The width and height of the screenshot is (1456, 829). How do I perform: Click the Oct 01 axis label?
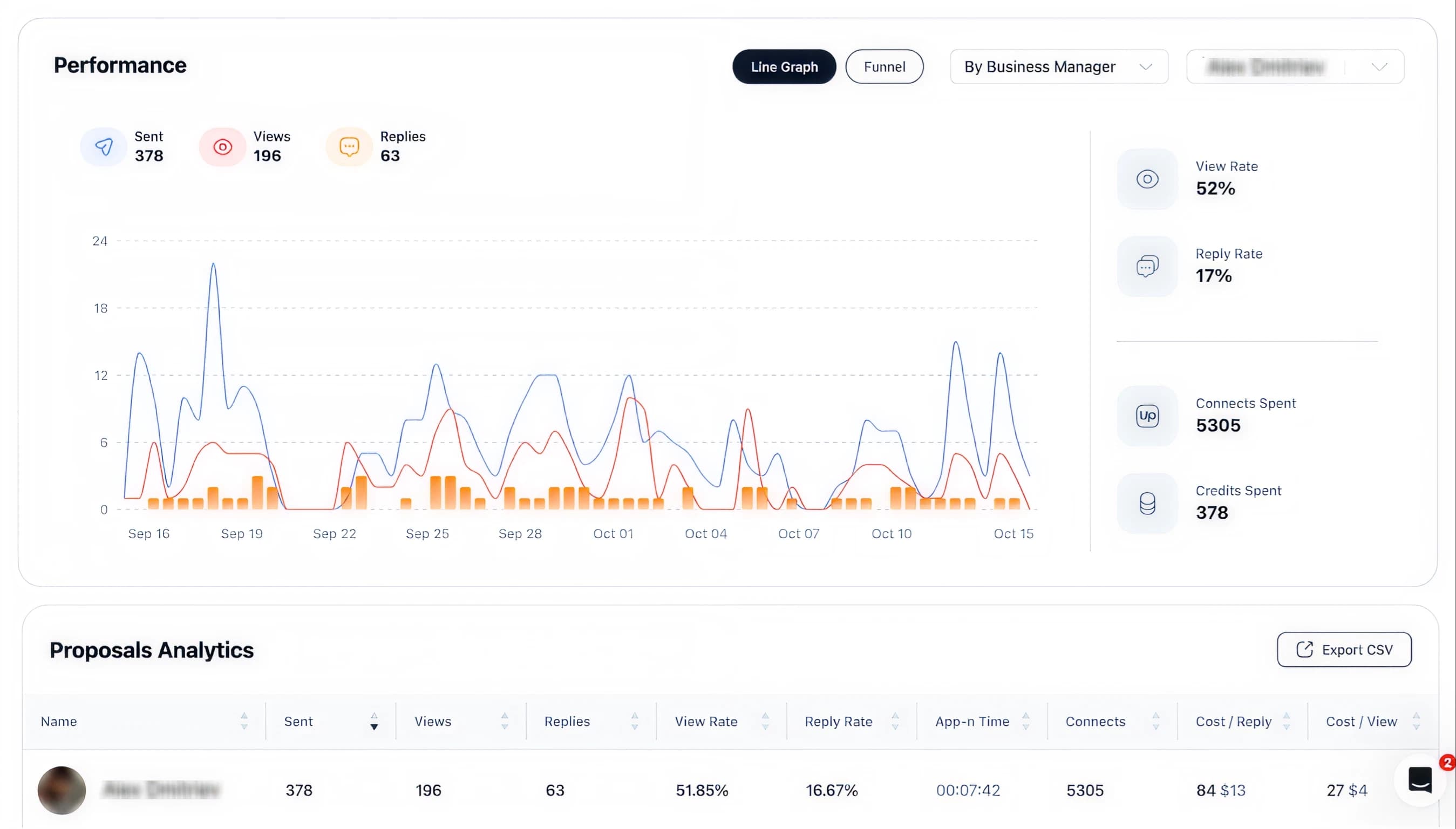[x=613, y=533]
